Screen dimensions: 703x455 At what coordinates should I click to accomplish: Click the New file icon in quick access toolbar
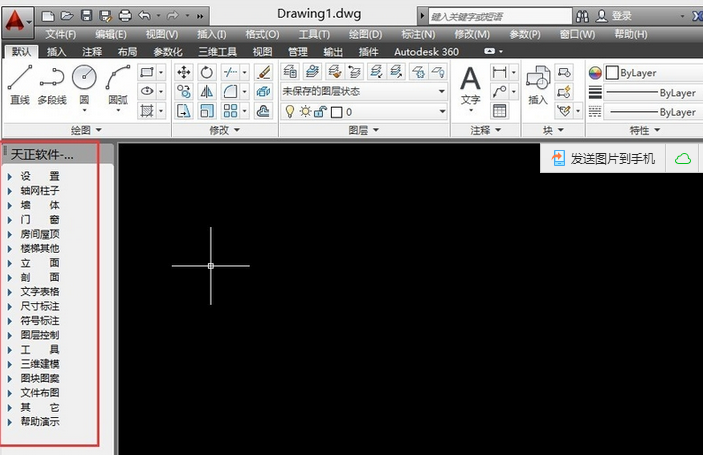48,16
